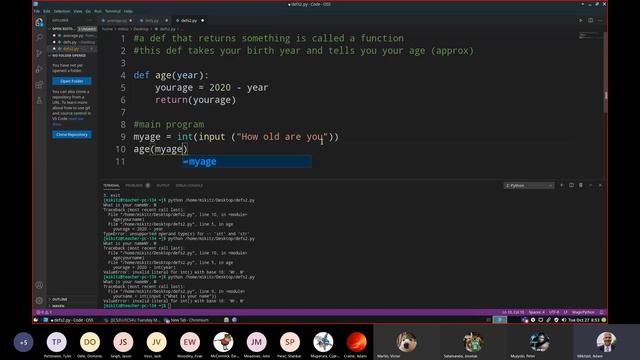Switch to the average.py editor tab
640x360 pixels.
click(117, 20)
